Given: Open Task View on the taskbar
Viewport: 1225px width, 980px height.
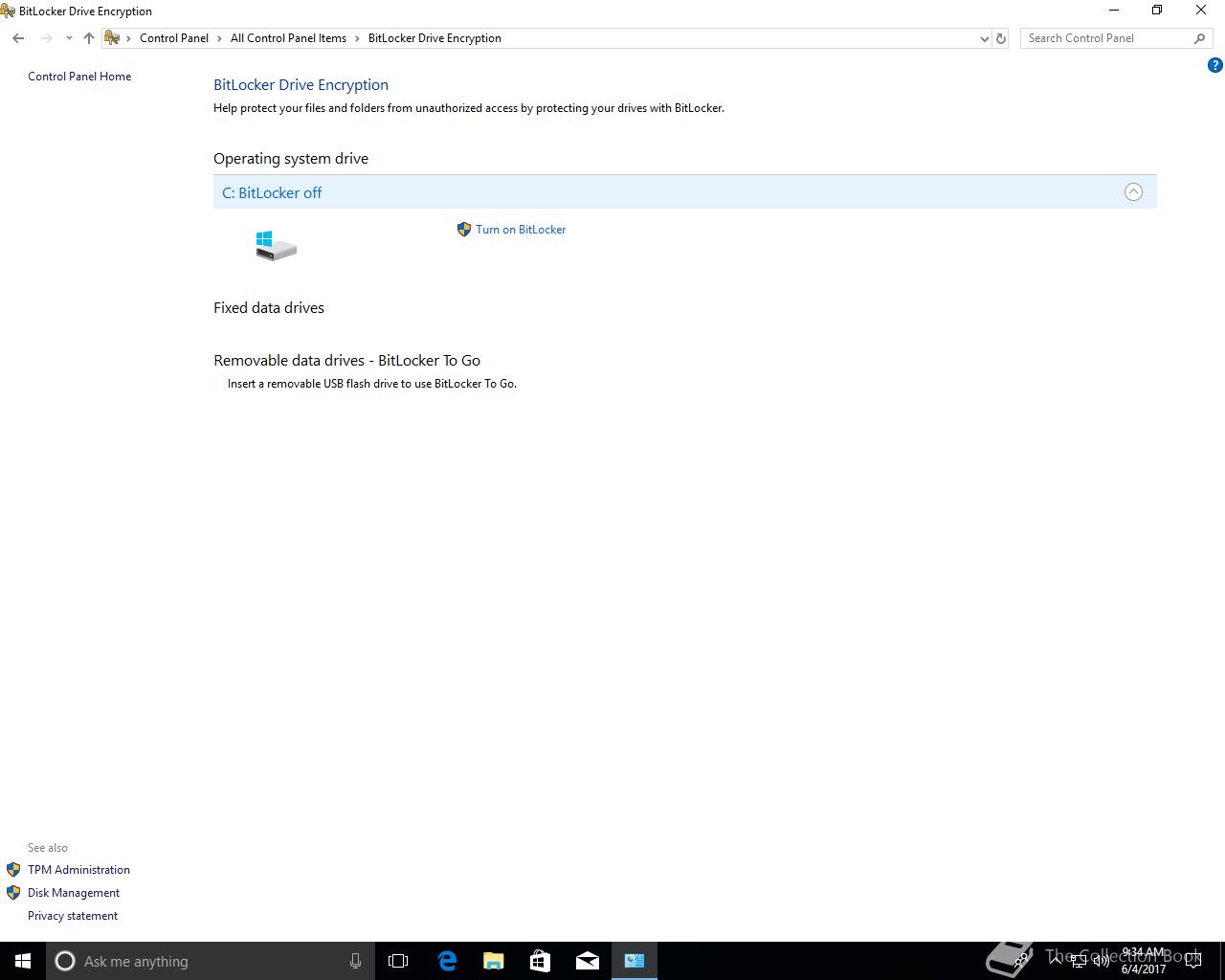Looking at the screenshot, I should pos(398,961).
